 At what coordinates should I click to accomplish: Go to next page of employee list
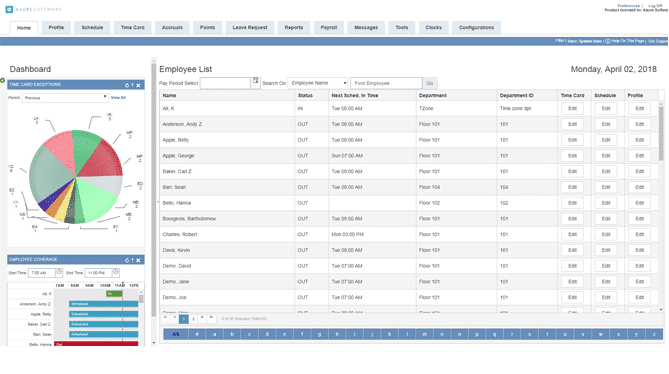pyautogui.click(x=202, y=318)
